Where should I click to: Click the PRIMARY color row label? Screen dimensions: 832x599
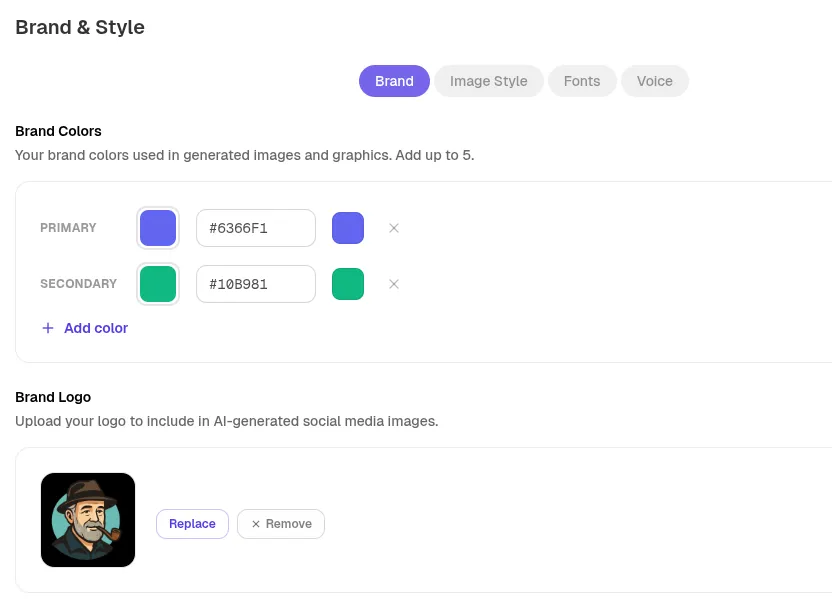click(68, 228)
